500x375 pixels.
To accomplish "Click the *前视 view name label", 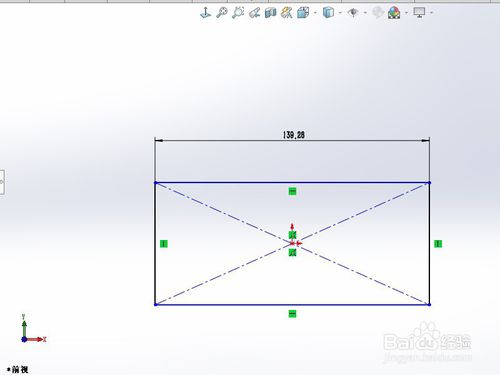I will pyautogui.click(x=18, y=369).
